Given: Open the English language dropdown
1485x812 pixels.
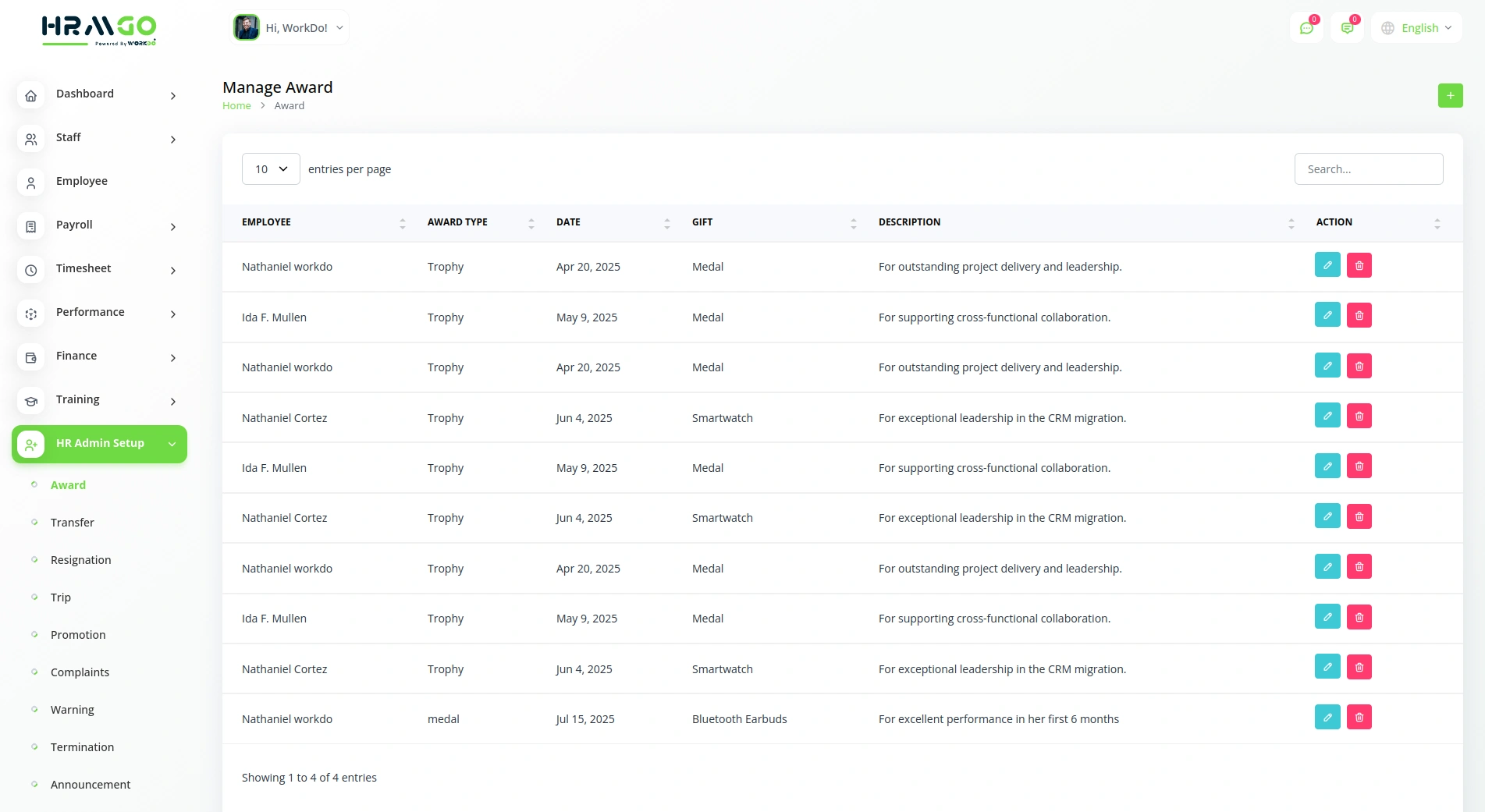Looking at the screenshot, I should [1416, 28].
